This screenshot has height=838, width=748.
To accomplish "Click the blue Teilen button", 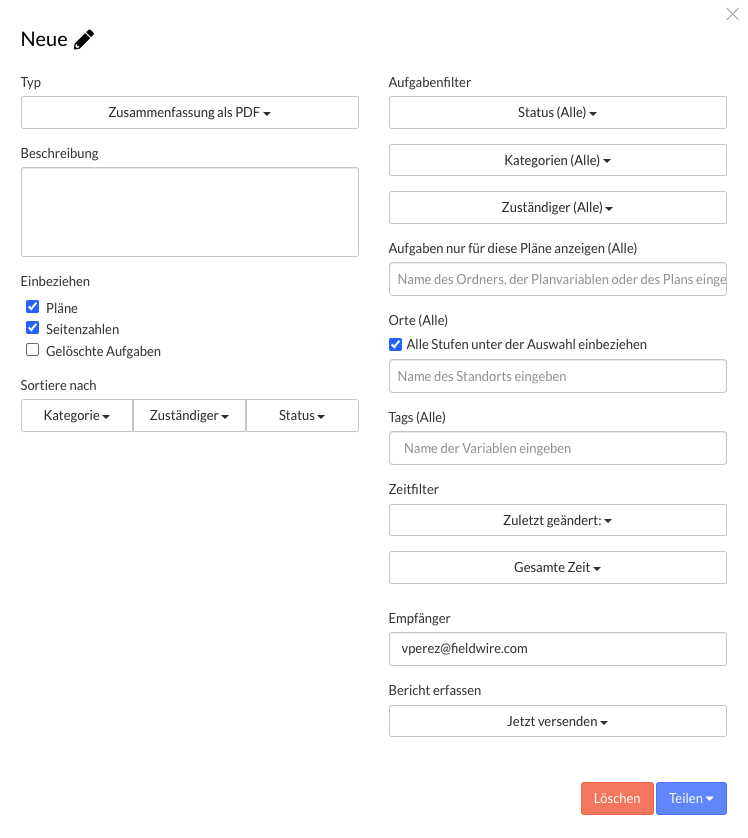I will pyautogui.click(x=691, y=798).
